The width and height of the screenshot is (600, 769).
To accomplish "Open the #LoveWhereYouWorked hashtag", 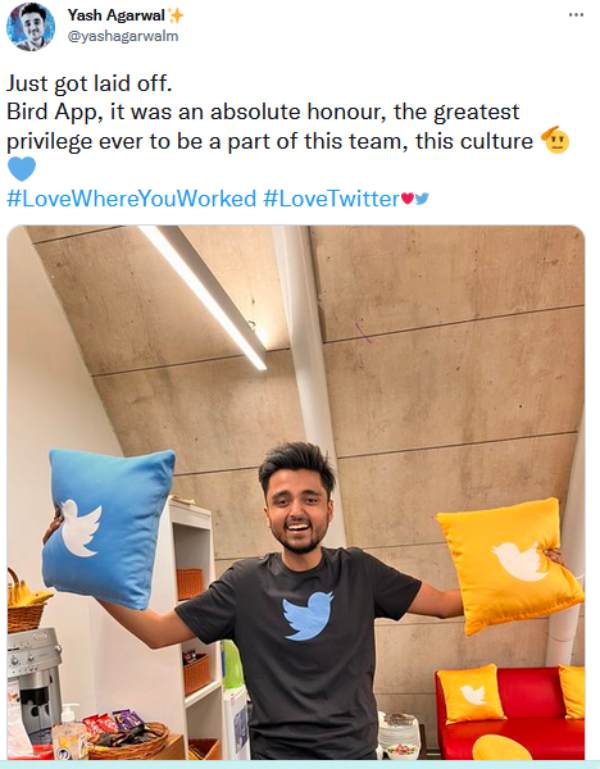I will coord(131,199).
